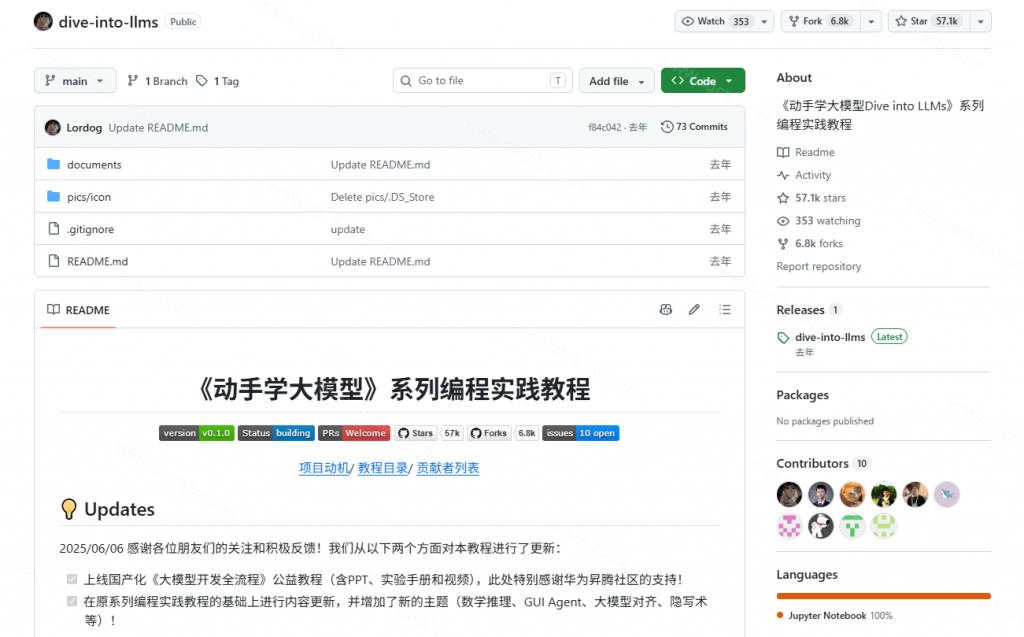Click the pics/icon folder icon
The height and width of the screenshot is (637, 1024).
pyautogui.click(x=54, y=197)
